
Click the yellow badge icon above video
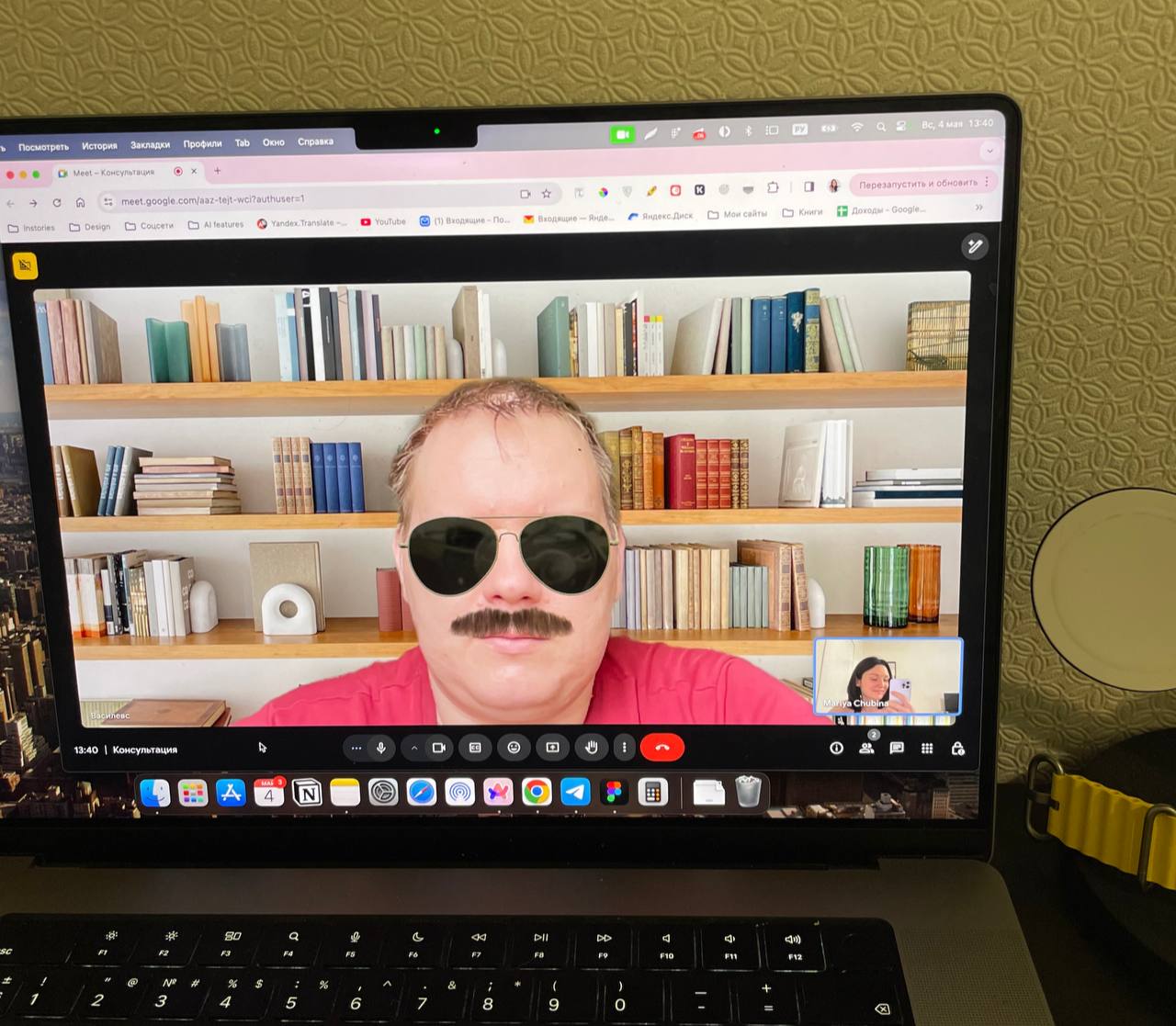tap(25, 265)
